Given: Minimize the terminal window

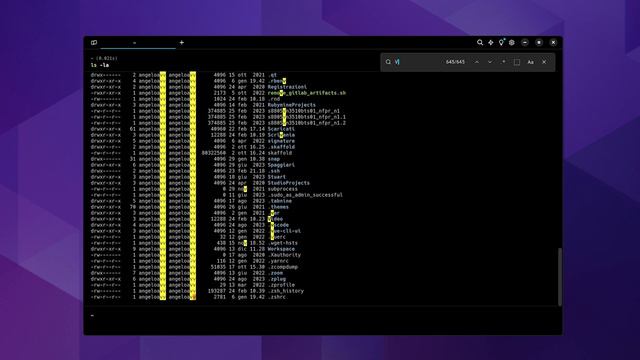Looking at the screenshot, I should [525, 42].
